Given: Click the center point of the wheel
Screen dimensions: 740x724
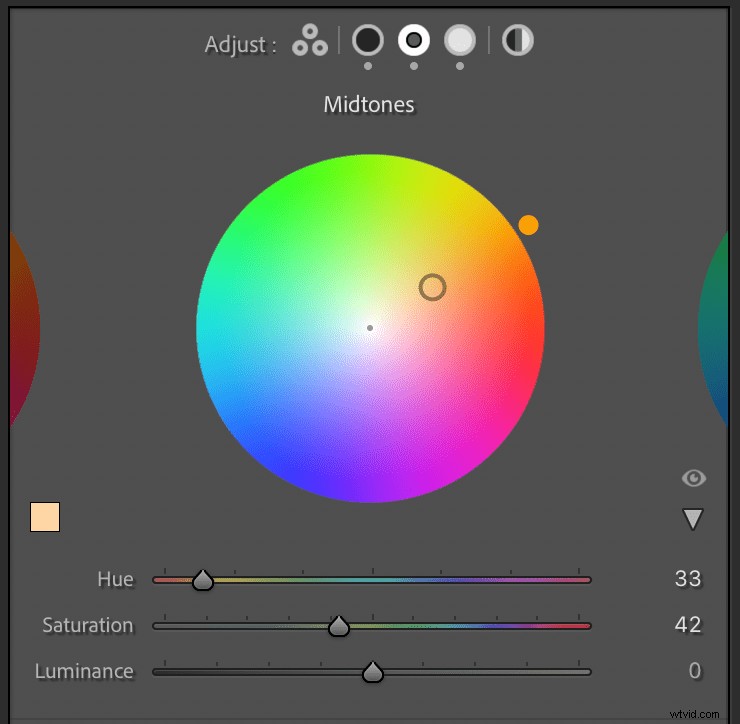Looking at the screenshot, I should point(370,328).
